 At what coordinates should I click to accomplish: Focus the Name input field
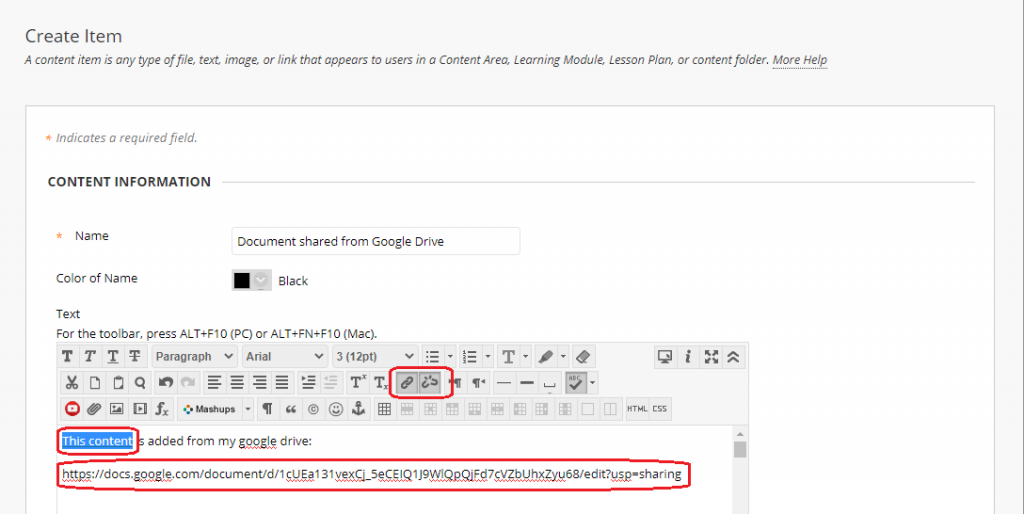[376, 241]
